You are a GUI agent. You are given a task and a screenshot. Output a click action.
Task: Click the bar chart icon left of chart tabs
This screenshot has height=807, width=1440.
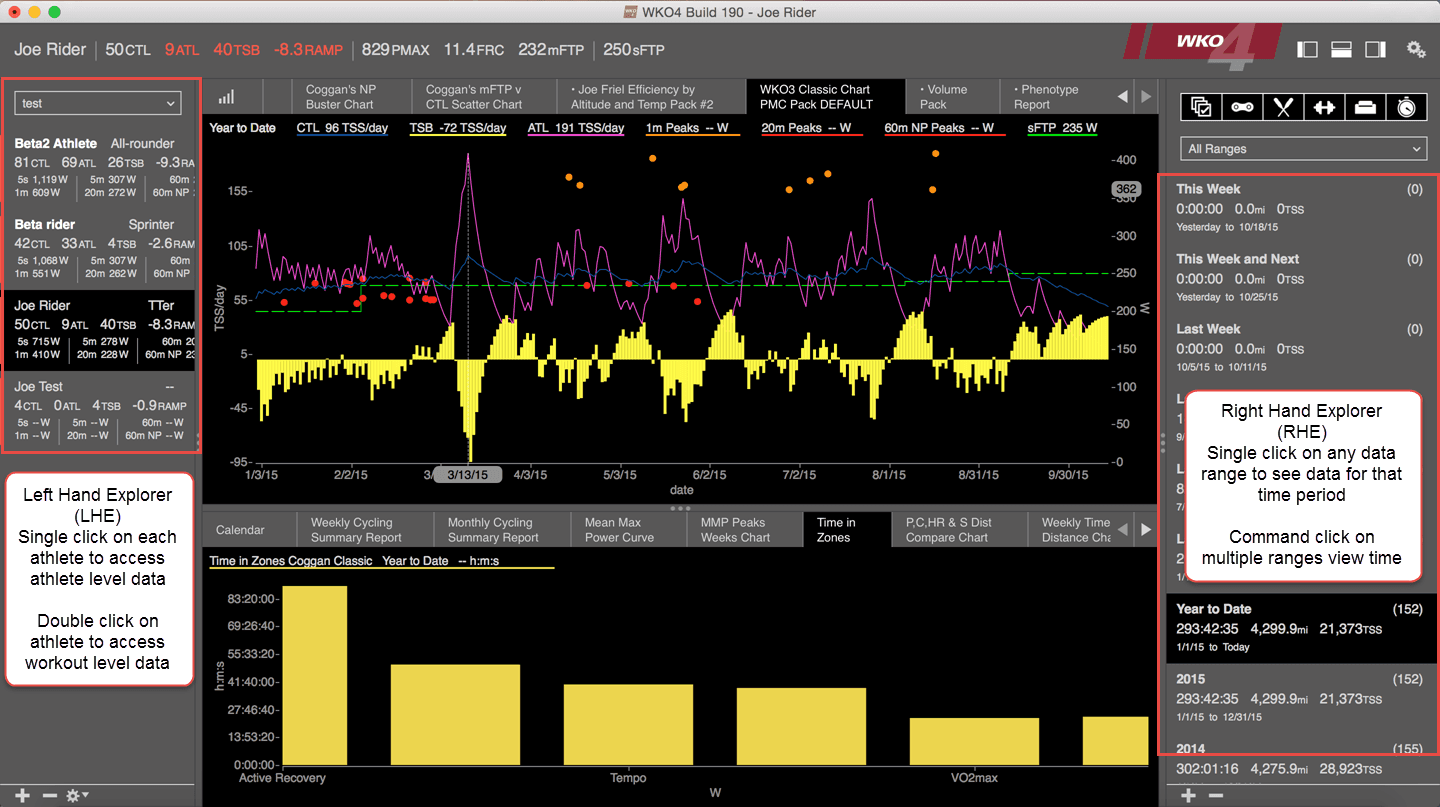tap(226, 97)
